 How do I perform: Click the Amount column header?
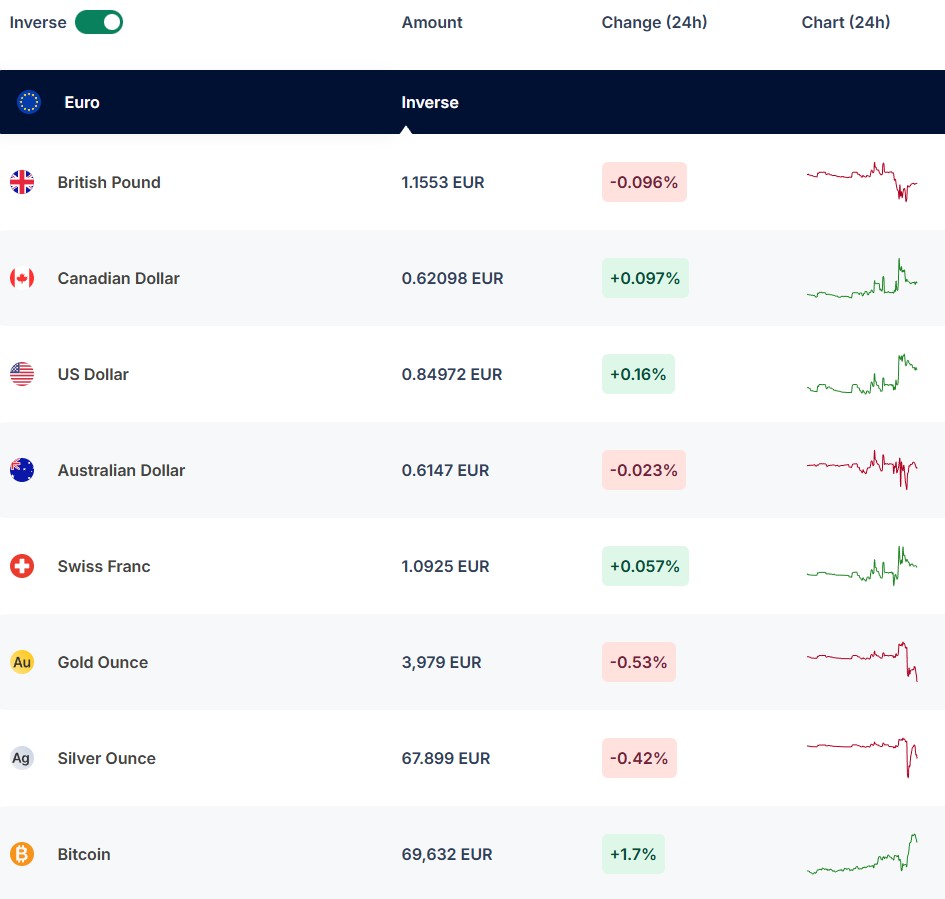(432, 22)
